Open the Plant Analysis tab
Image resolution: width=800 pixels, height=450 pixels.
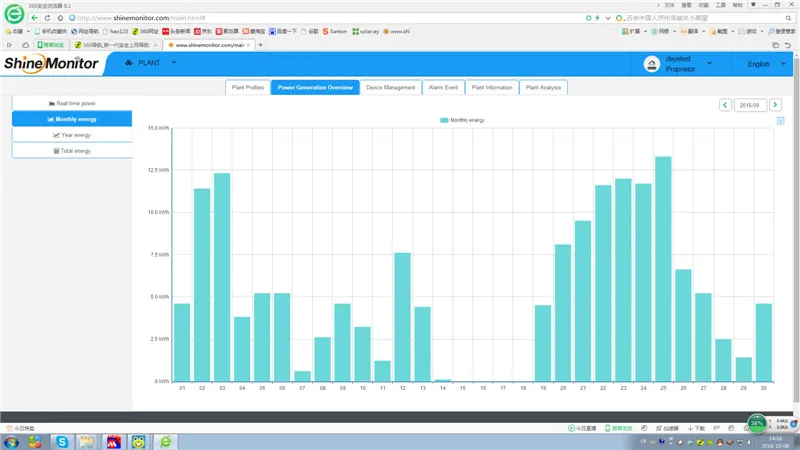click(543, 88)
